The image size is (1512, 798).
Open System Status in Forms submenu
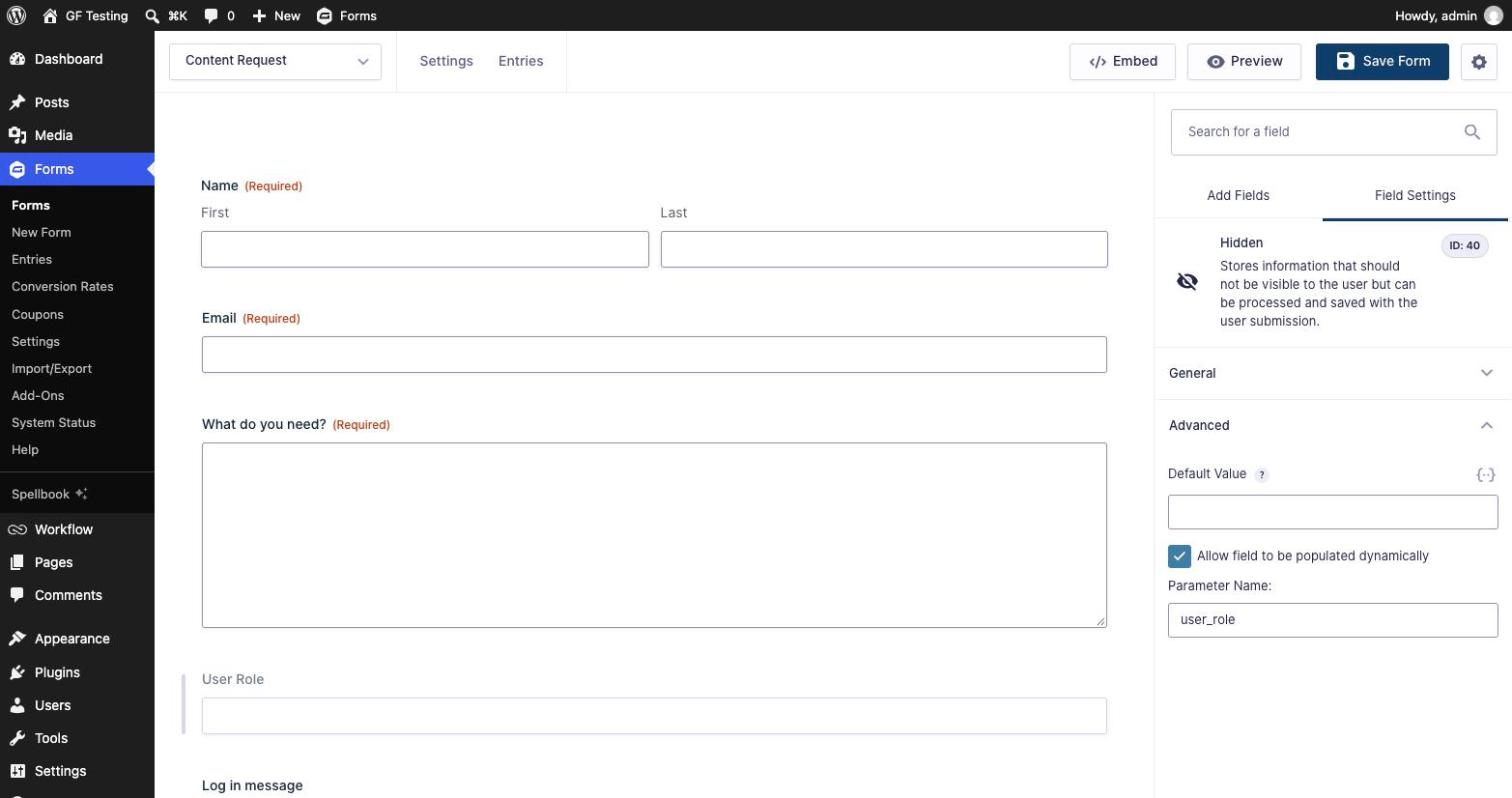(x=54, y=423)
